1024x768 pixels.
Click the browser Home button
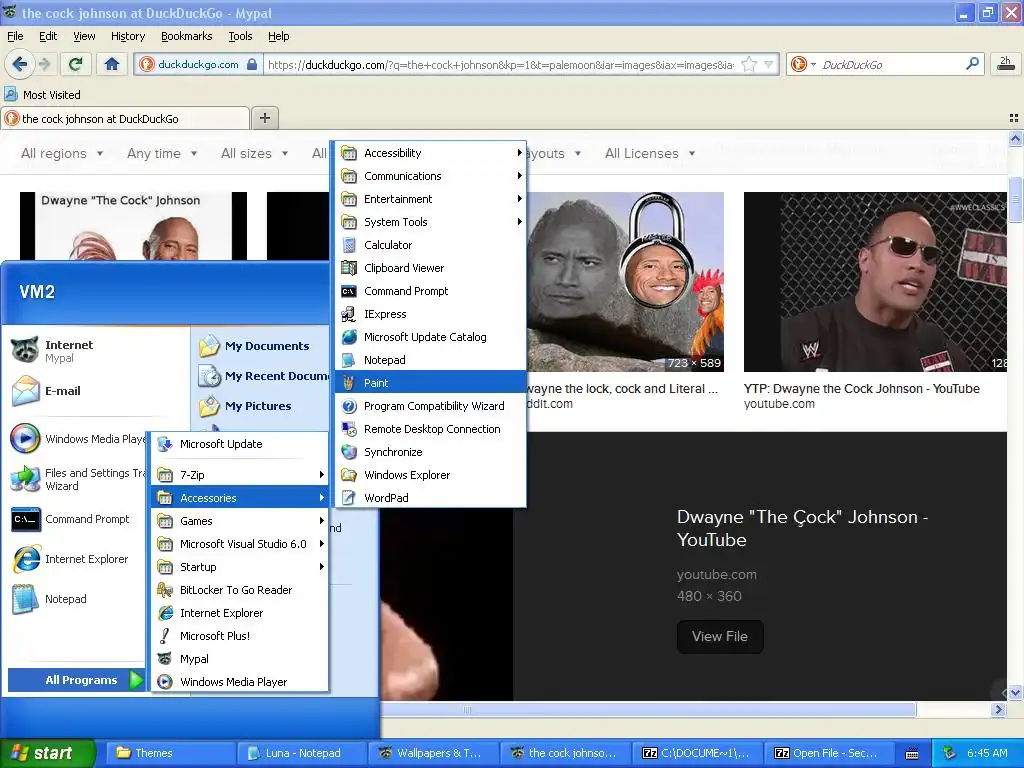112,64
